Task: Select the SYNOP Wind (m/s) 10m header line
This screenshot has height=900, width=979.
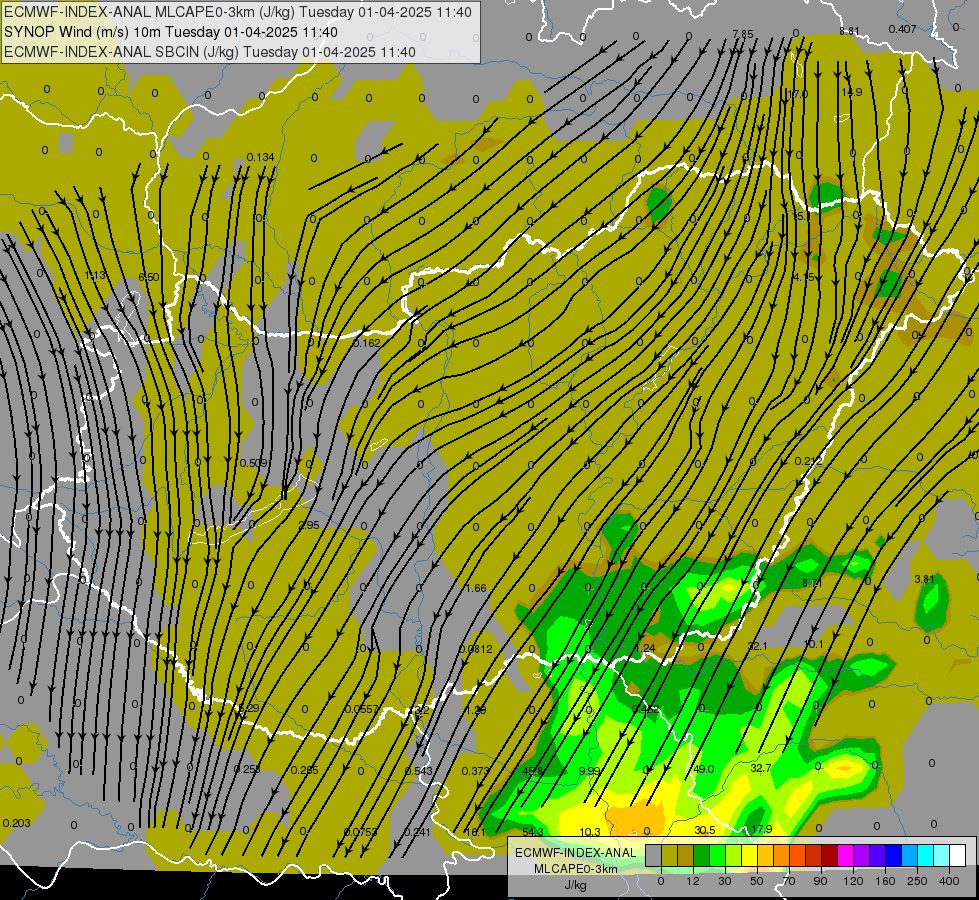Action: pyautogui.click(x=170, y=32)
